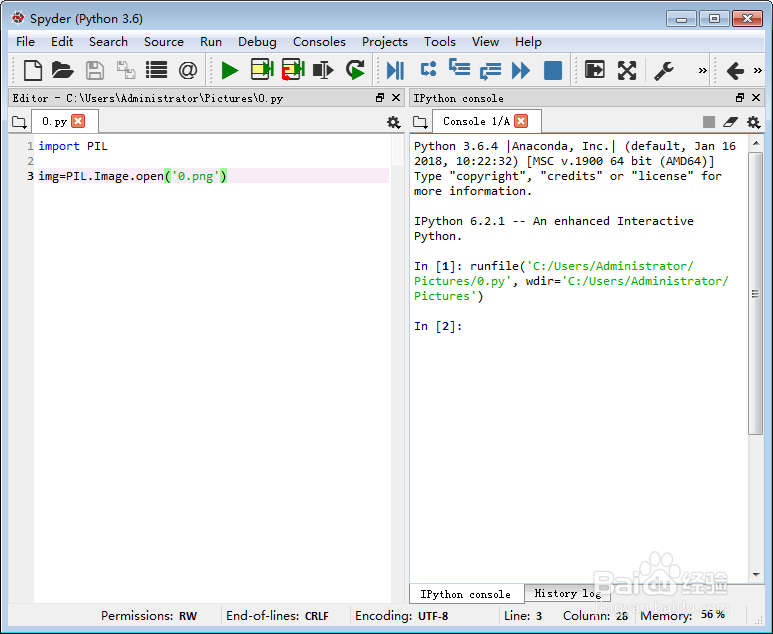
Task: Save all files toolbar icon
Action: click(x=126, y=70)
